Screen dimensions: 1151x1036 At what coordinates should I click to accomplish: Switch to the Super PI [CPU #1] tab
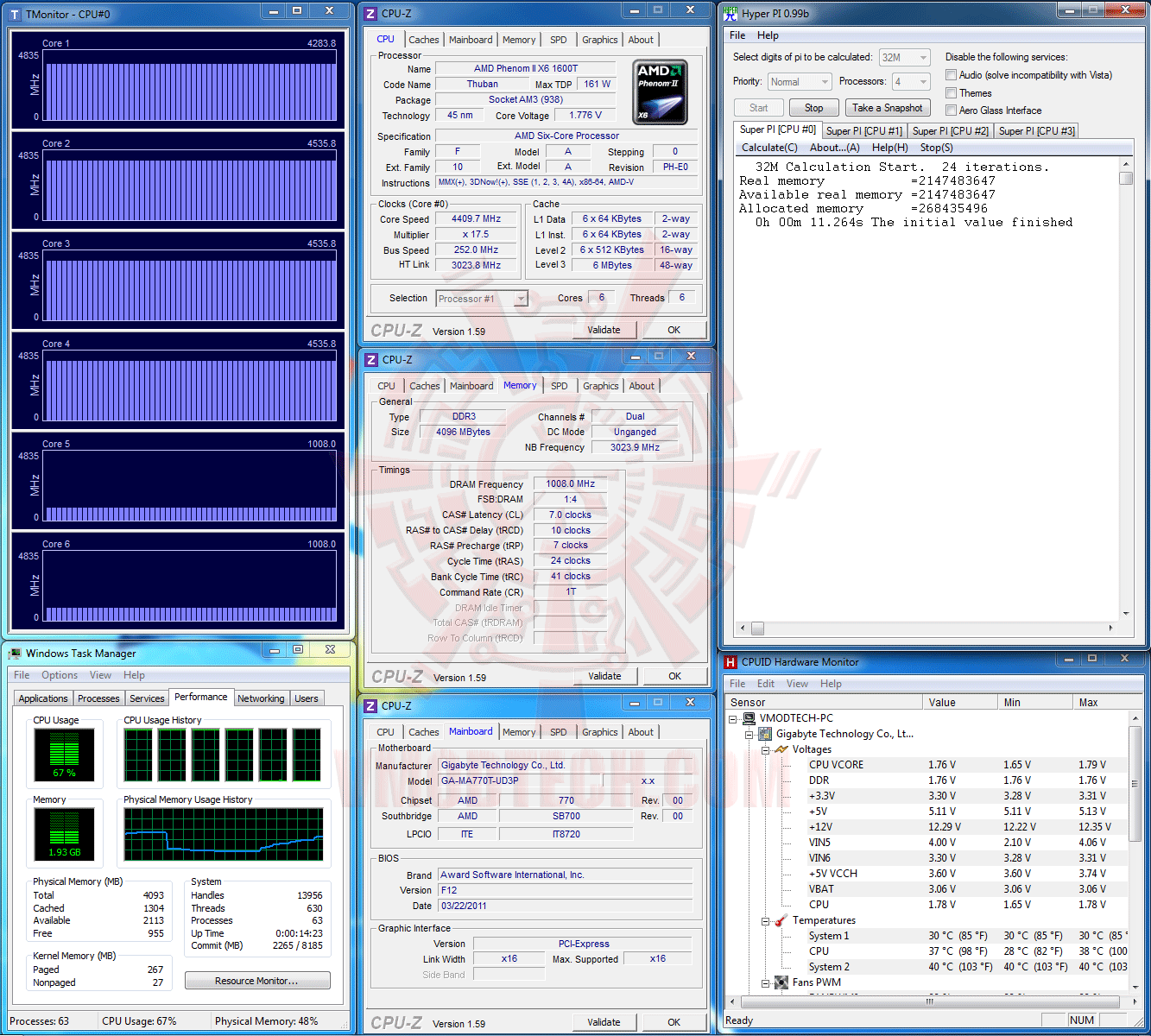pos(864,131)
